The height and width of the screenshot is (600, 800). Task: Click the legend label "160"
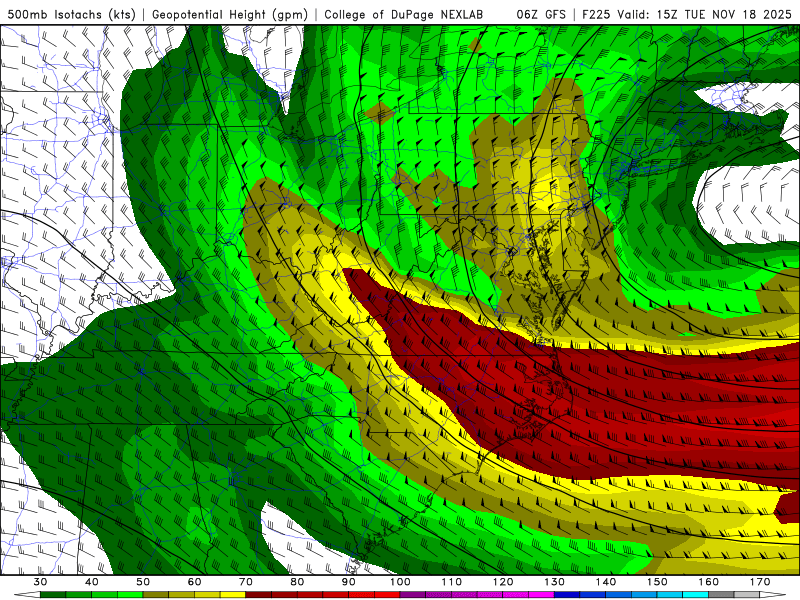click(709, 582)
